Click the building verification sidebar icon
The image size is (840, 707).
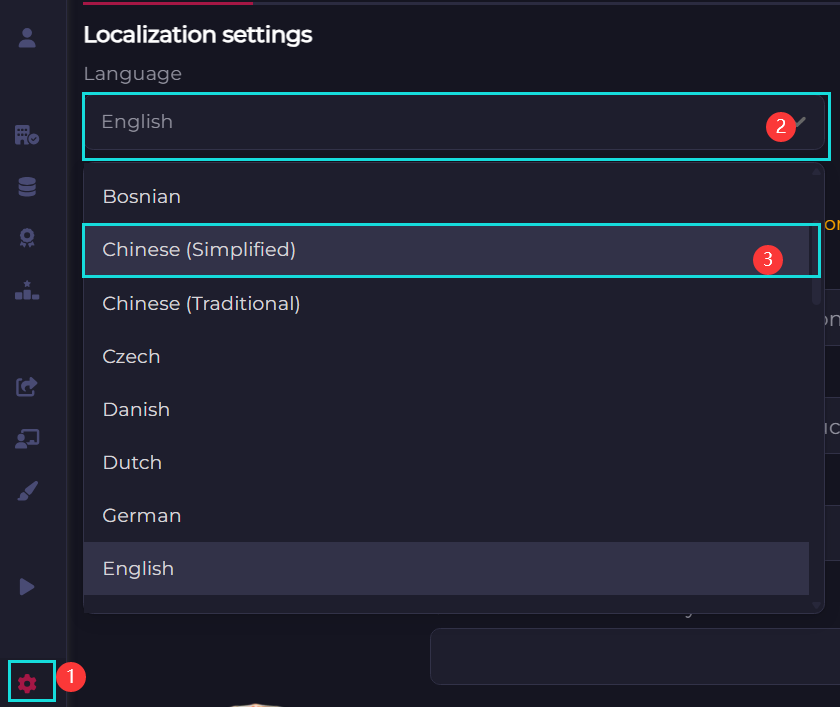(x=27, y=135)
